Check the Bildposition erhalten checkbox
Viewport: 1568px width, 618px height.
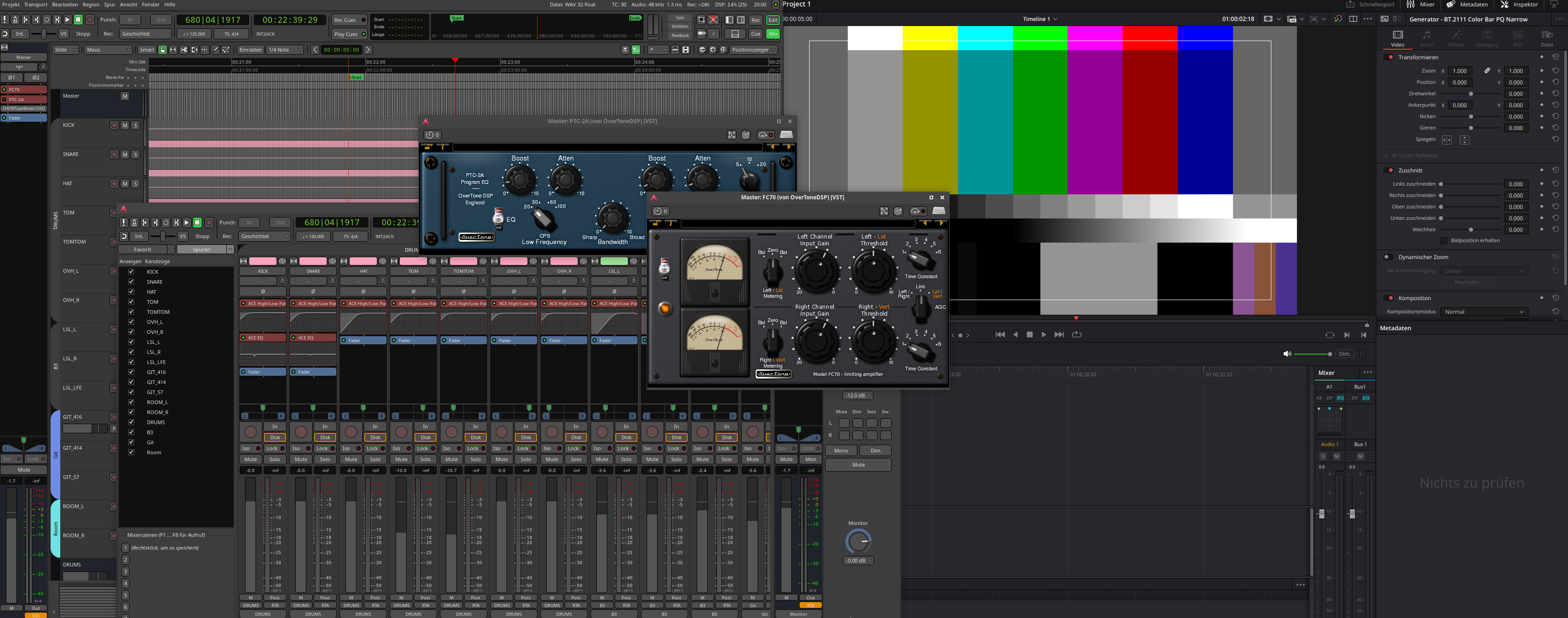click(1443, 241)
